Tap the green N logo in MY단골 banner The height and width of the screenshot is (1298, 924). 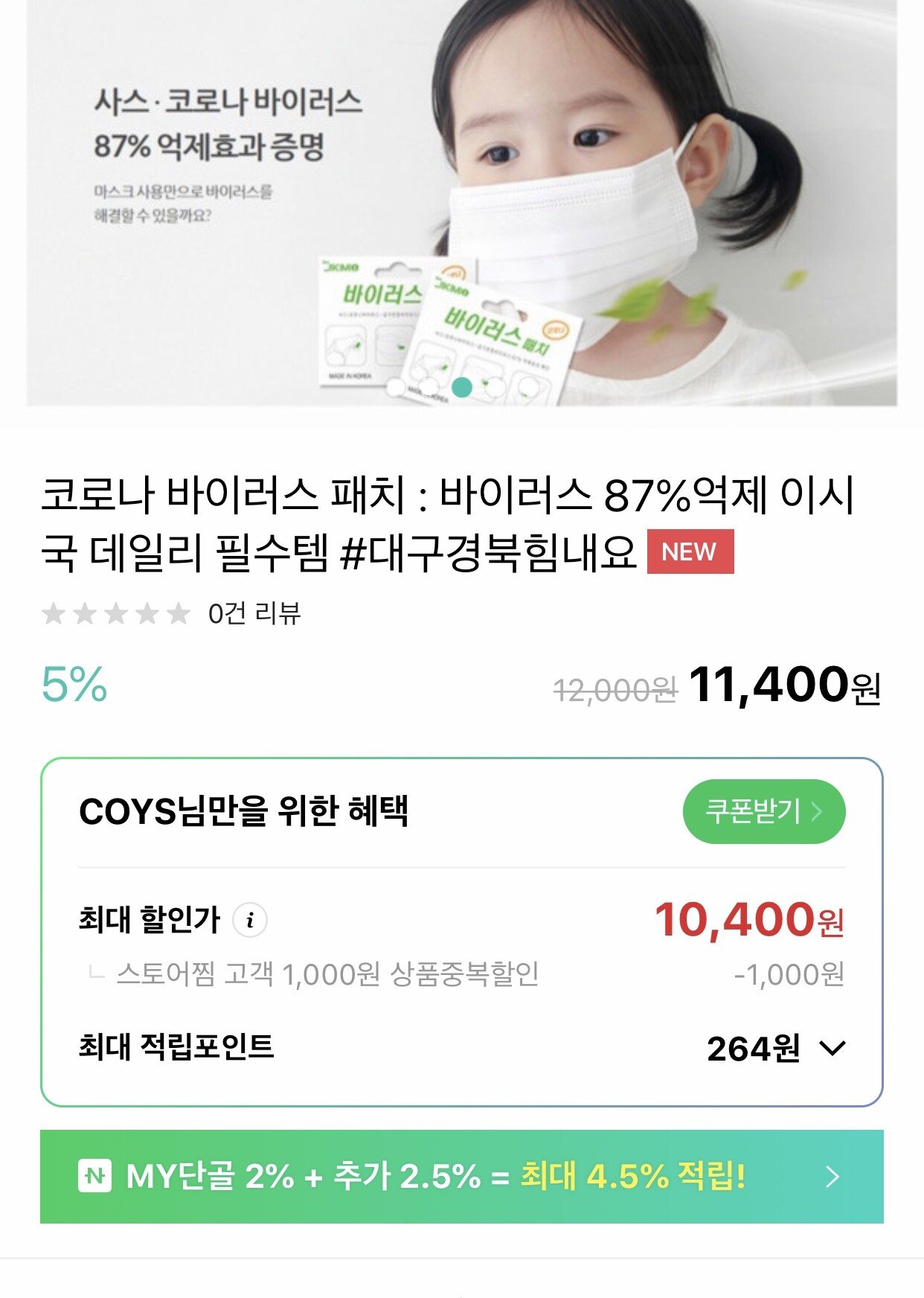(x=94, y=1177)
